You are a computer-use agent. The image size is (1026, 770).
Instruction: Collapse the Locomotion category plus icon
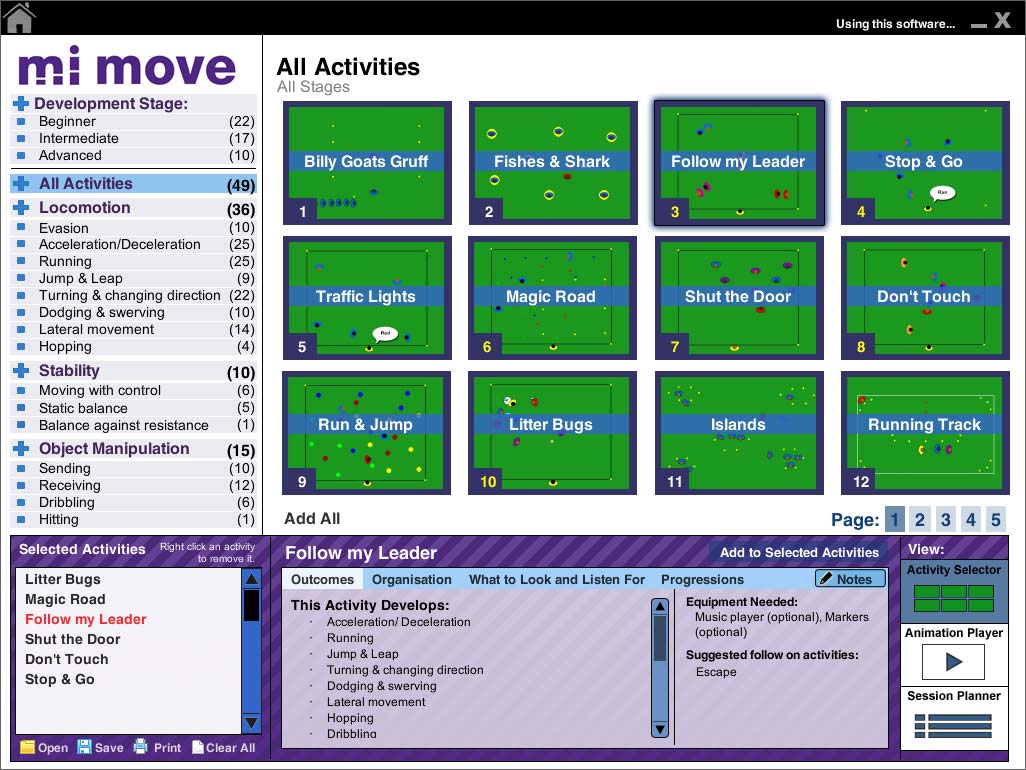coord(21,208)
